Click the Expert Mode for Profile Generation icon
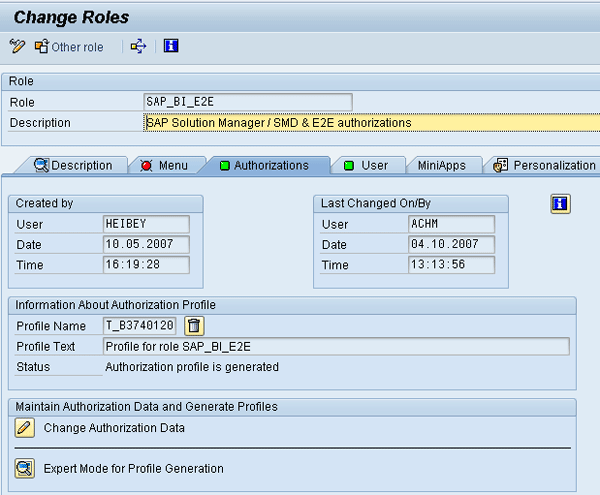 tap(25, 468)
